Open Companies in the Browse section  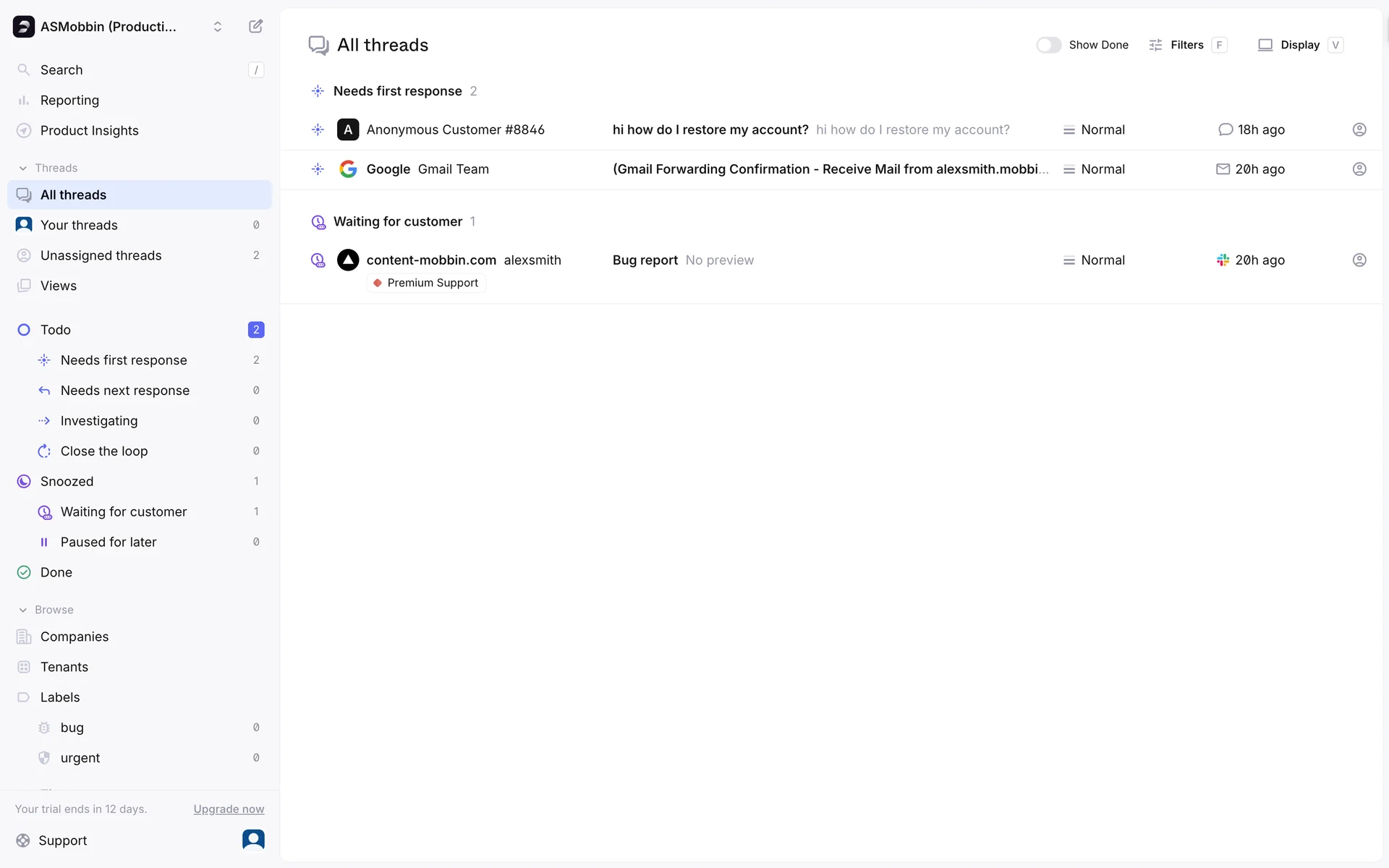tap(75, 637)
